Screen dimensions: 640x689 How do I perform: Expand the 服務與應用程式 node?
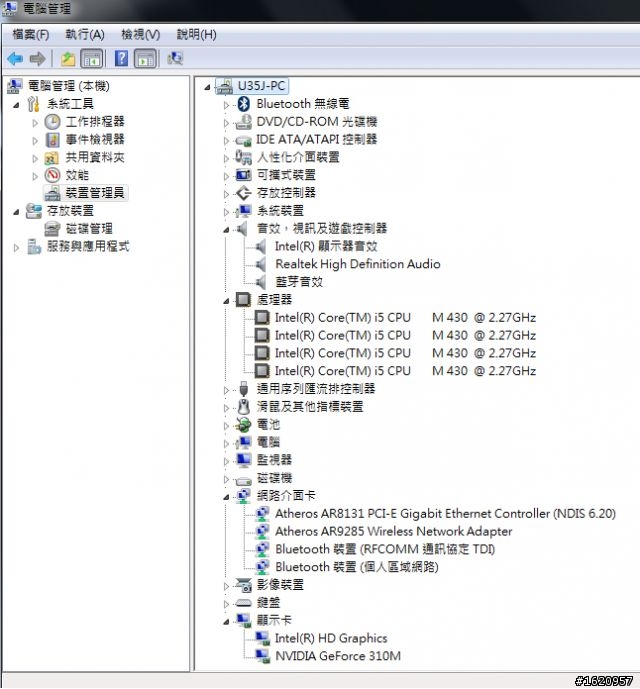pos(16,248)
